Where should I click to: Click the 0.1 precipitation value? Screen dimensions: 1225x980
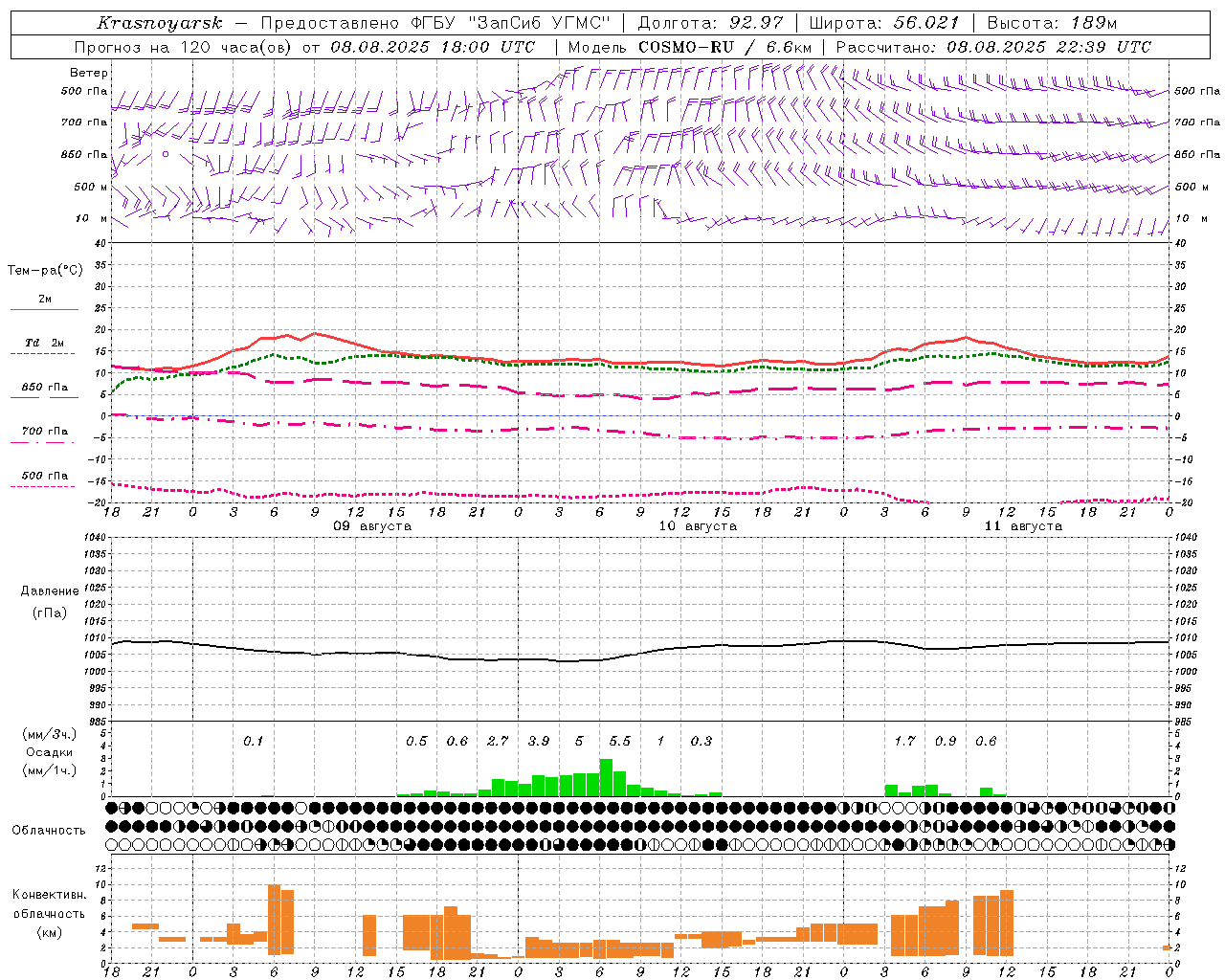tap(253, 742)
